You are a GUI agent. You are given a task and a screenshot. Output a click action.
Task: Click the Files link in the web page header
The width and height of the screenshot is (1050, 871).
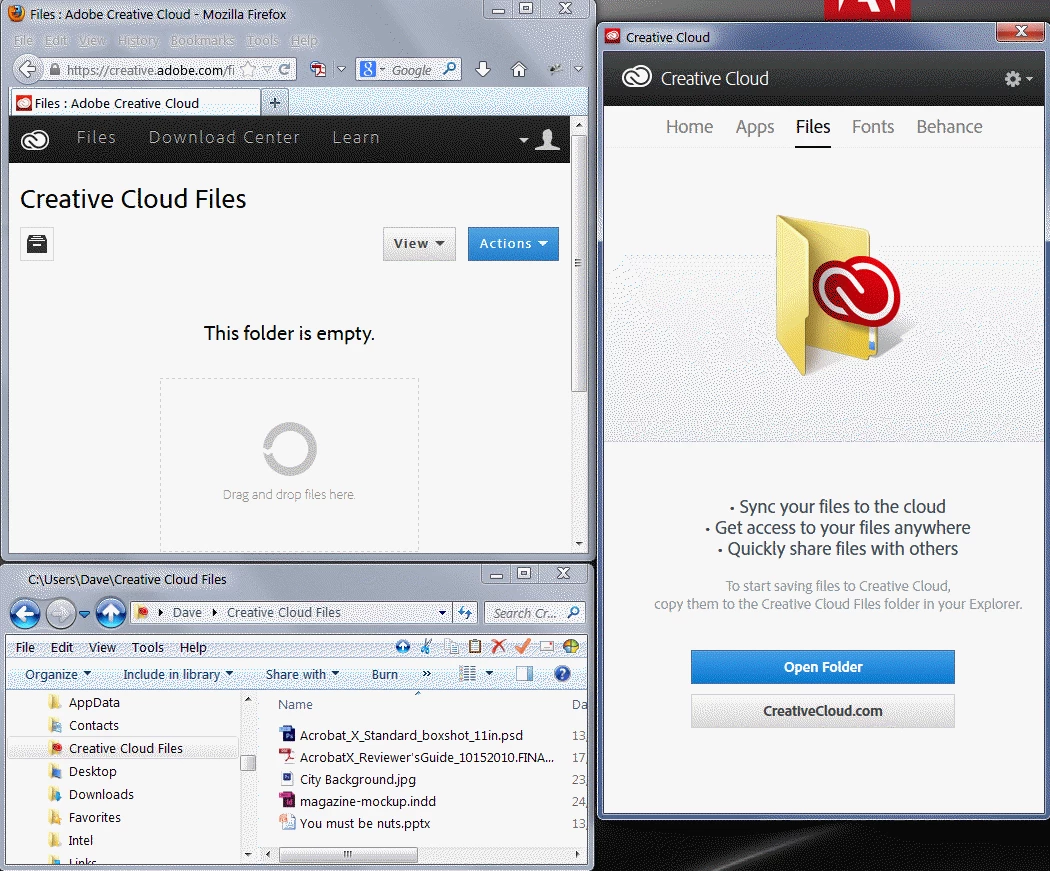click(x=96, y=137)
